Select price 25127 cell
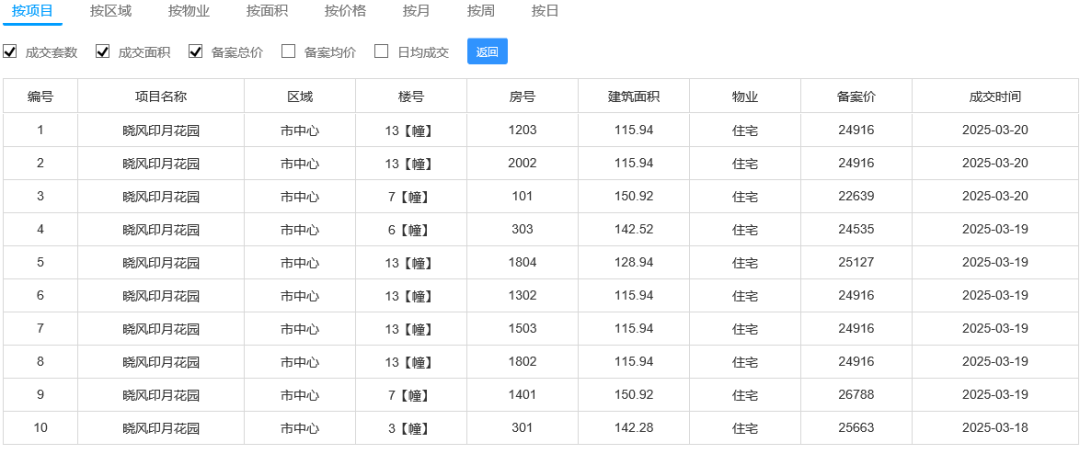Viewport: 1080px width, 454px height. [857, 262]
